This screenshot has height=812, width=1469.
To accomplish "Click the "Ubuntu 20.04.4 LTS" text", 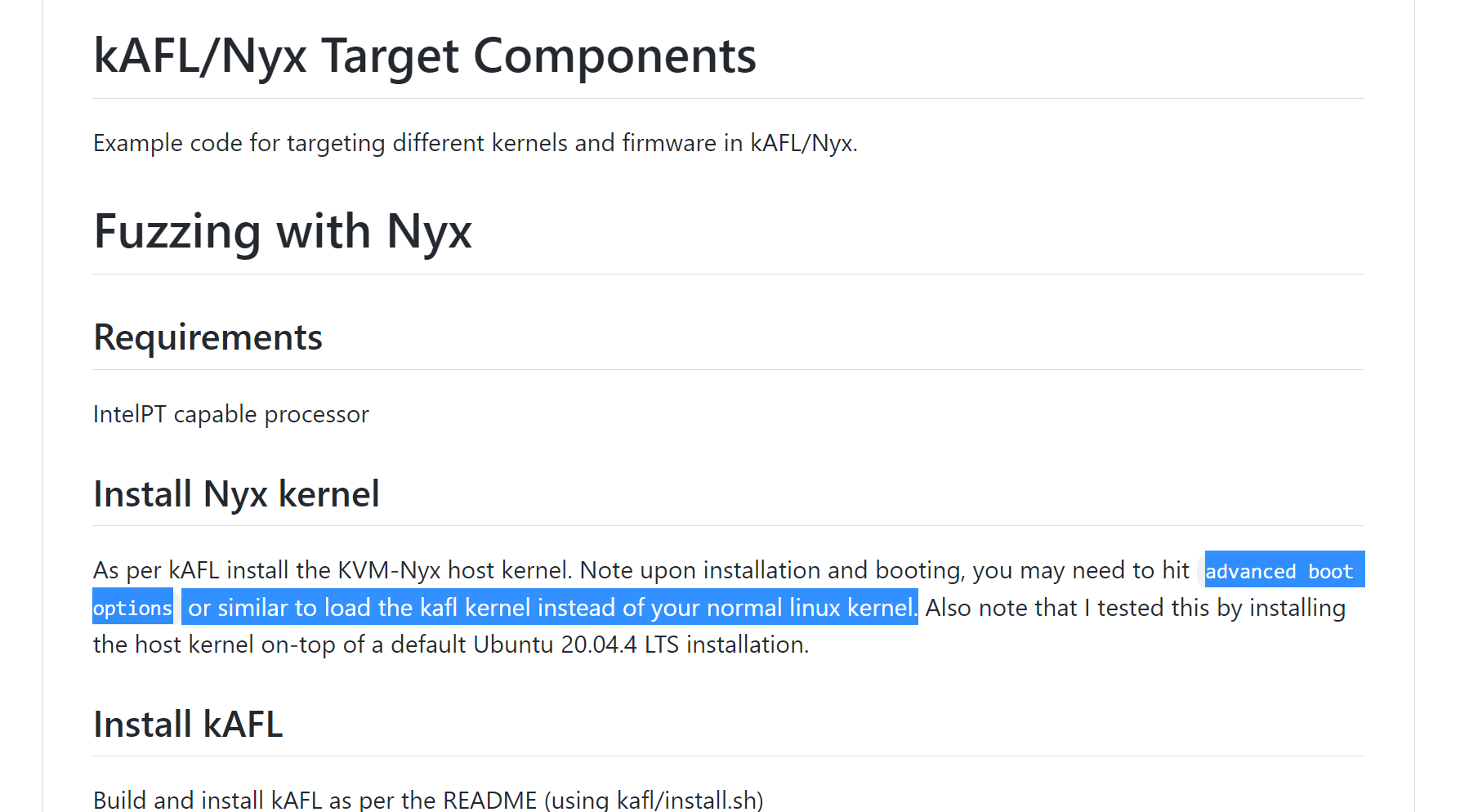I will [x=577, y=645].
